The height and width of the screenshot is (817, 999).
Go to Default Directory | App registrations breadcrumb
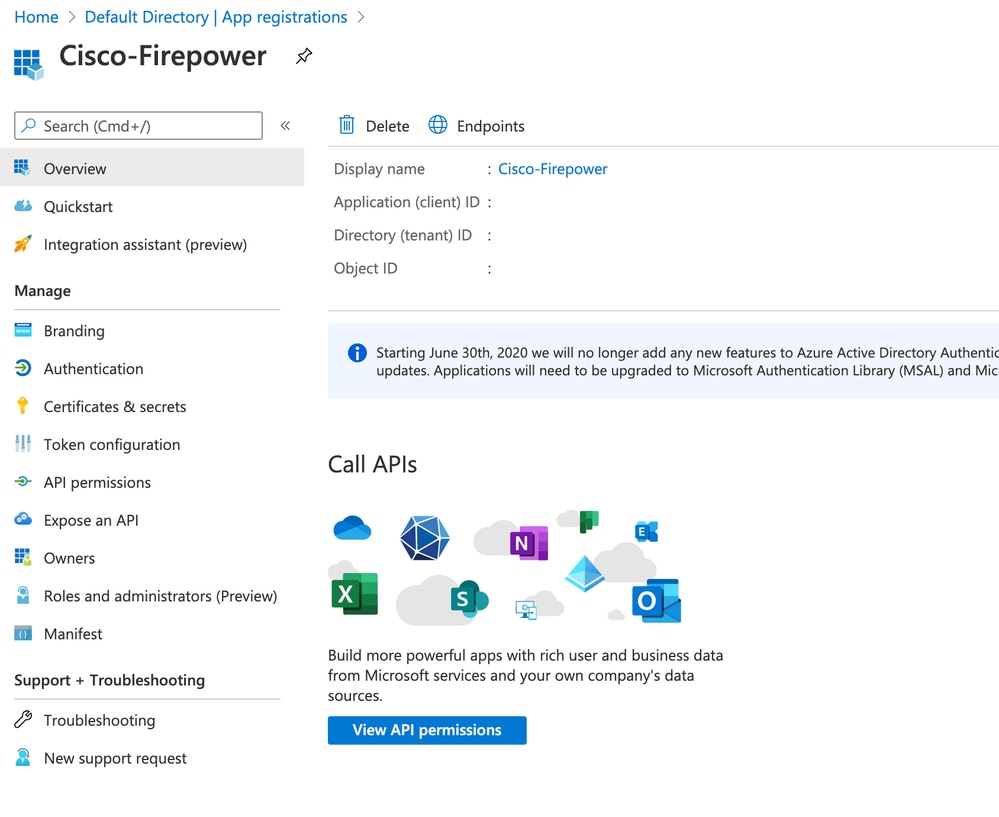(216, 17)
